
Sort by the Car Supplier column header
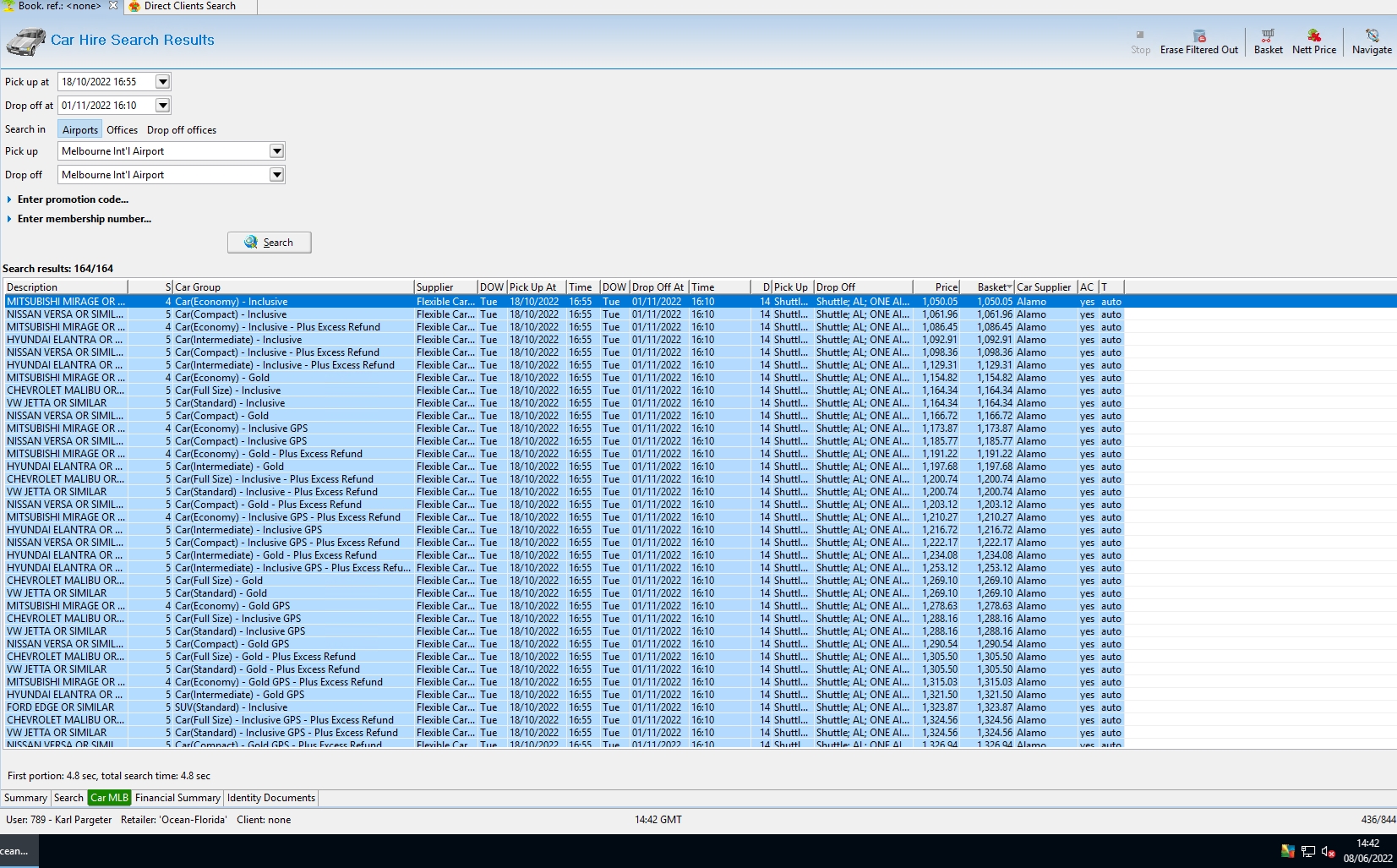pos(1045,287)
